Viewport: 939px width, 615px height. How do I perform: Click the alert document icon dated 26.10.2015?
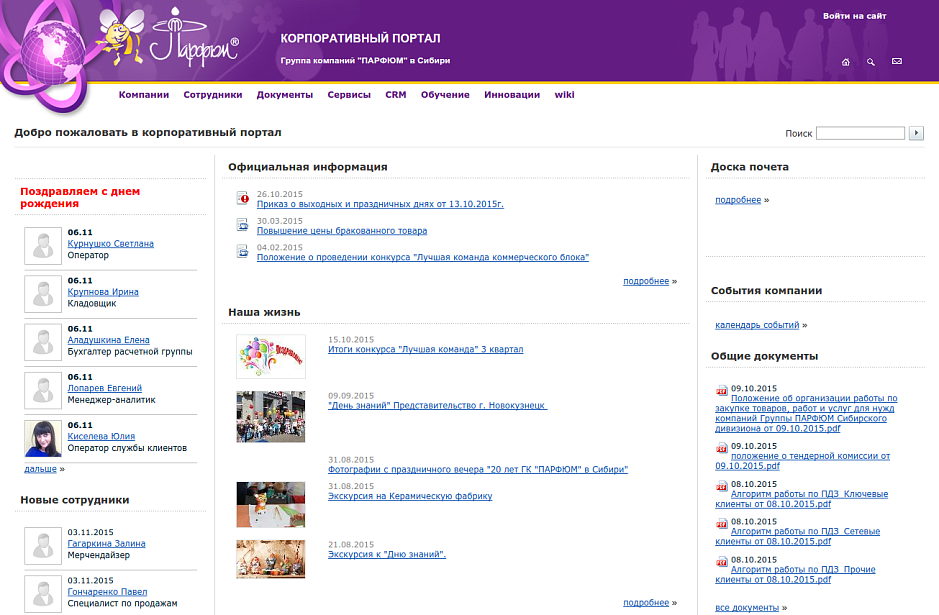coord(243,198)
